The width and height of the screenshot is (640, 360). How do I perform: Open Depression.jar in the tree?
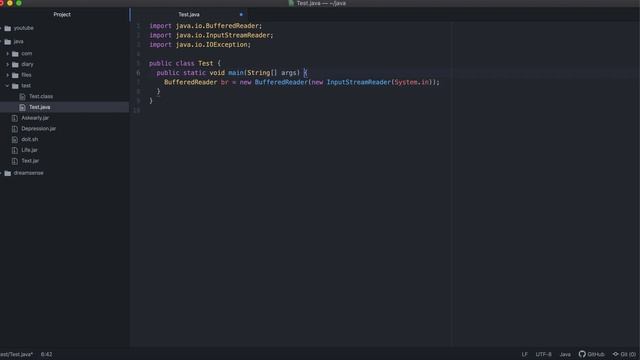39,129
